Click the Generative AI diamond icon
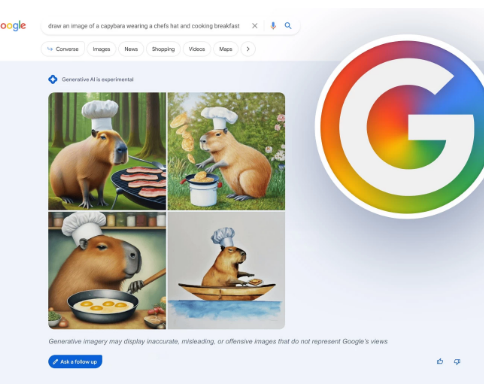The width and height of the screenshot is (484, 388). [x=53, y=79]
